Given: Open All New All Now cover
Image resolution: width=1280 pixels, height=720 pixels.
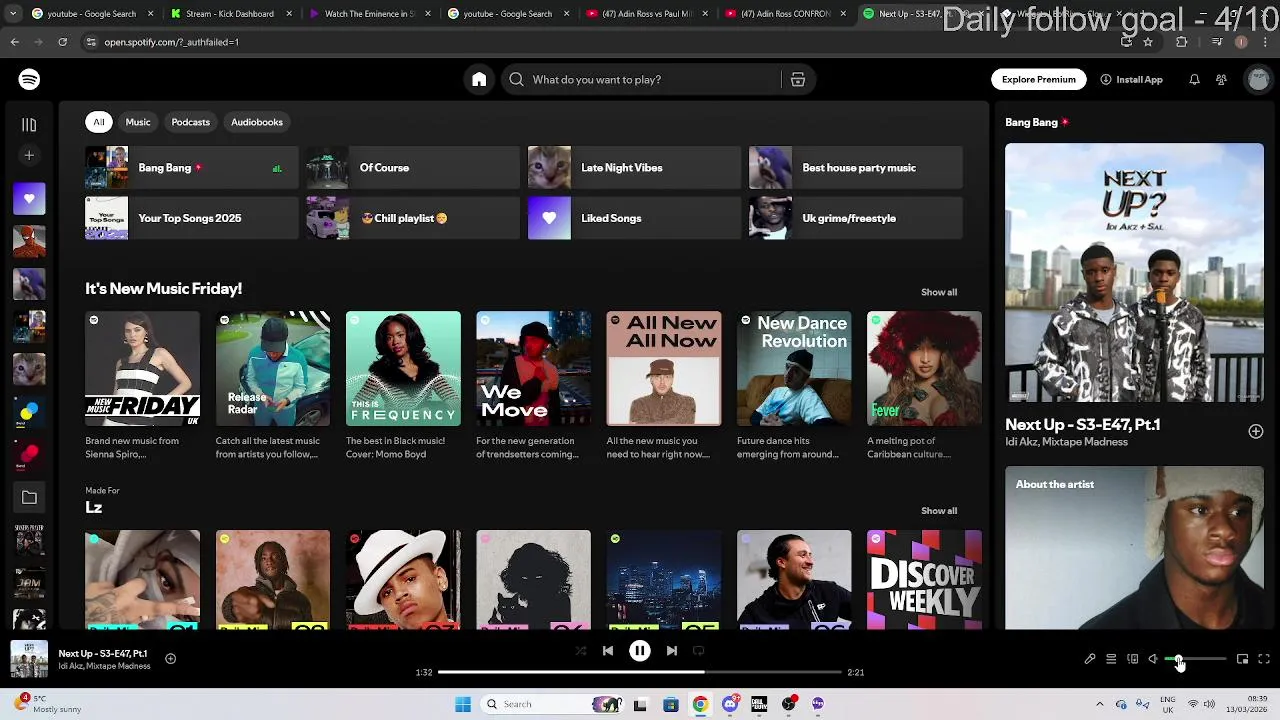Looking at the screenshot, I should [x=664, y=369].
